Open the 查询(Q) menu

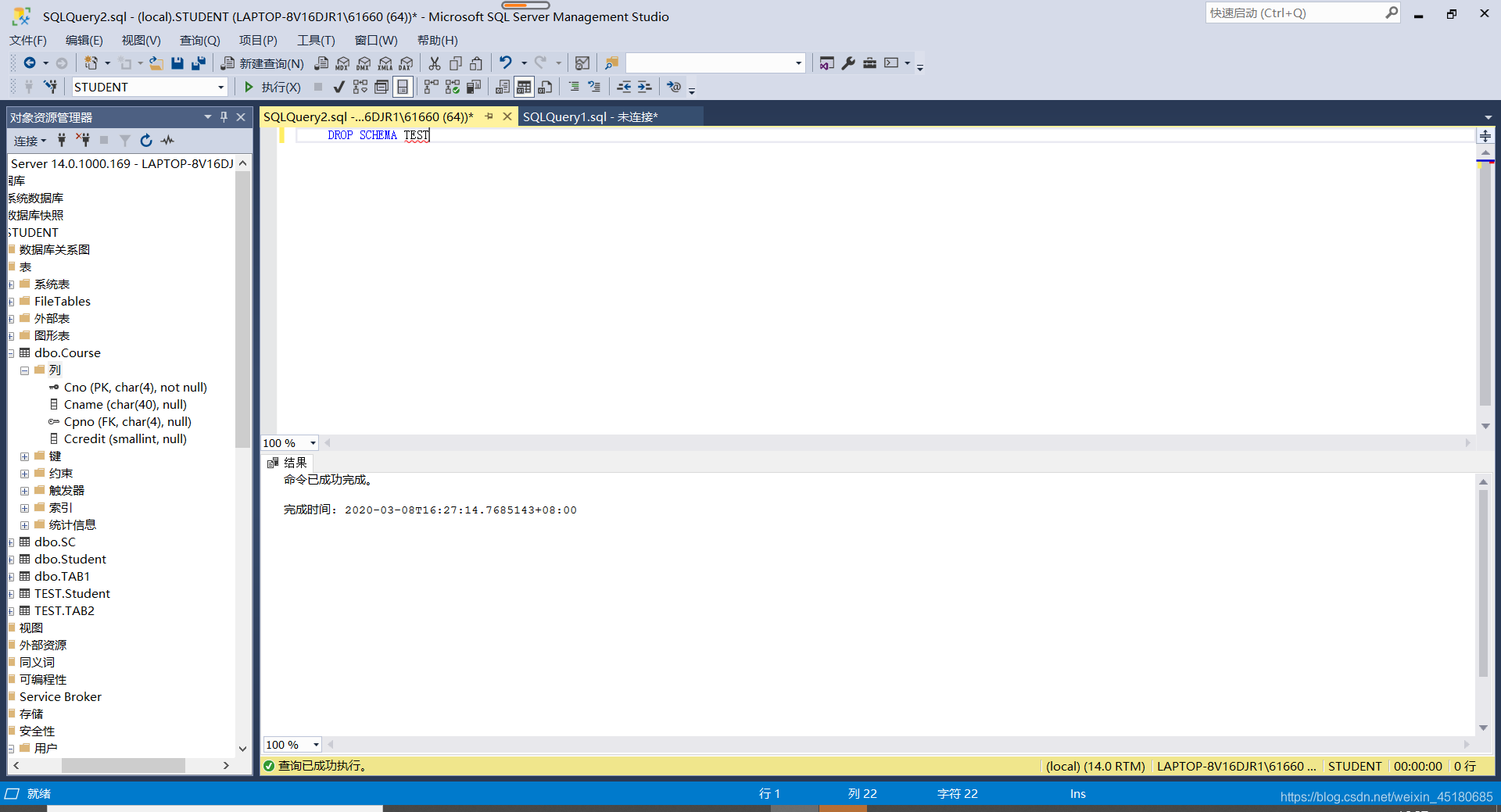(199, 41)
